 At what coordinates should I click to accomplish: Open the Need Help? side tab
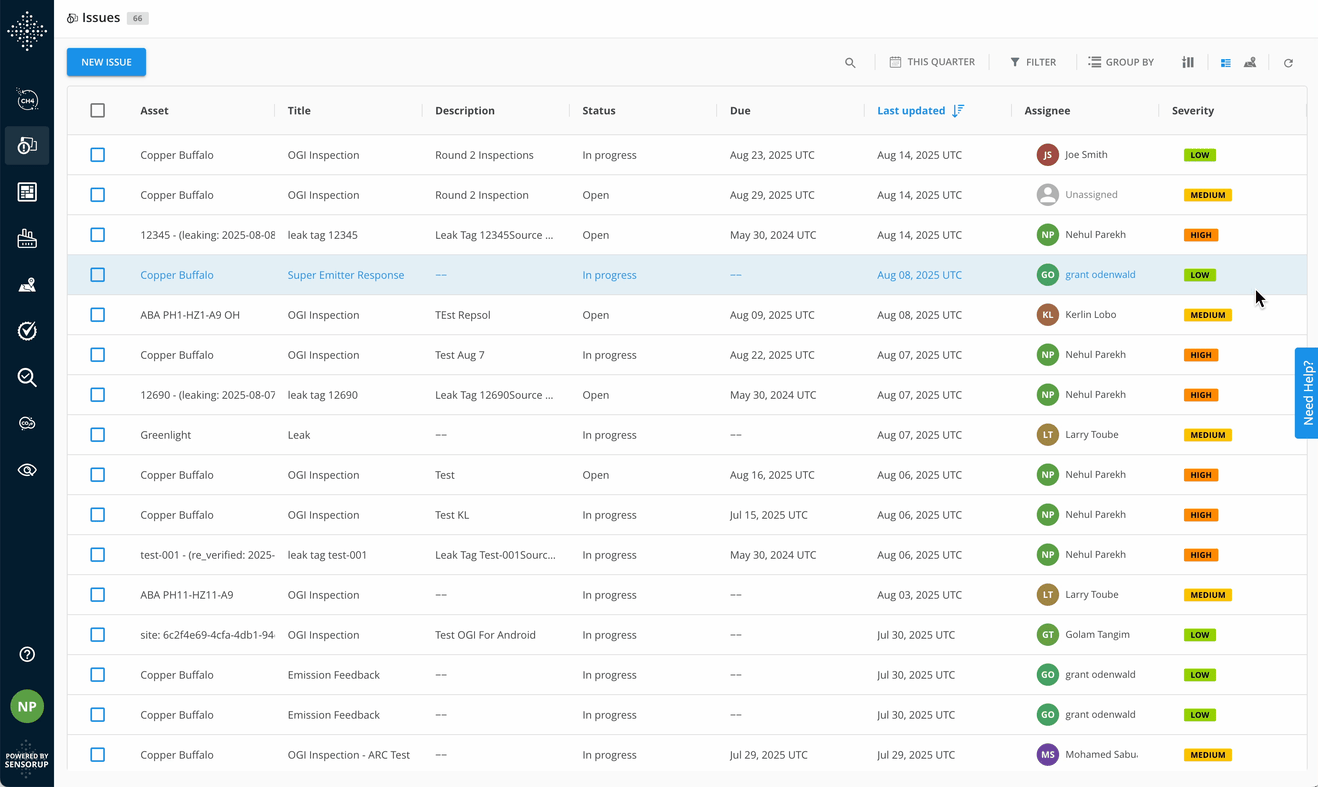[1306, 393]
